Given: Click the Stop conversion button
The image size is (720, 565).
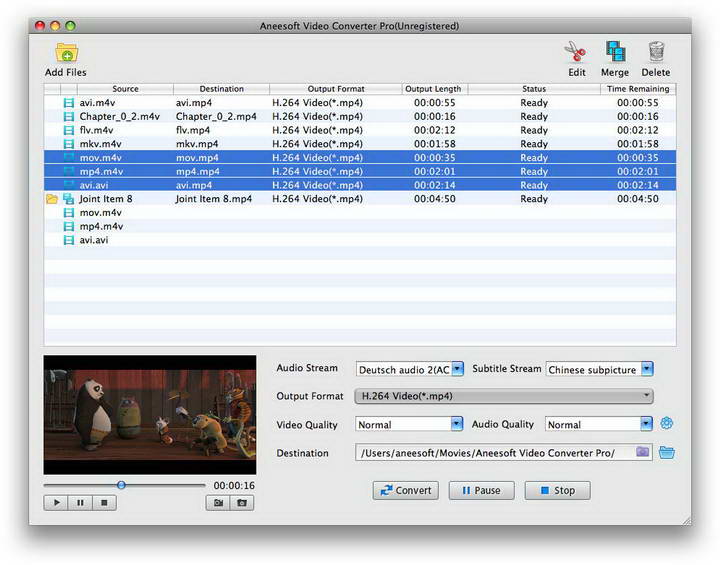Looking at the screenshot, I should (557, 490).
